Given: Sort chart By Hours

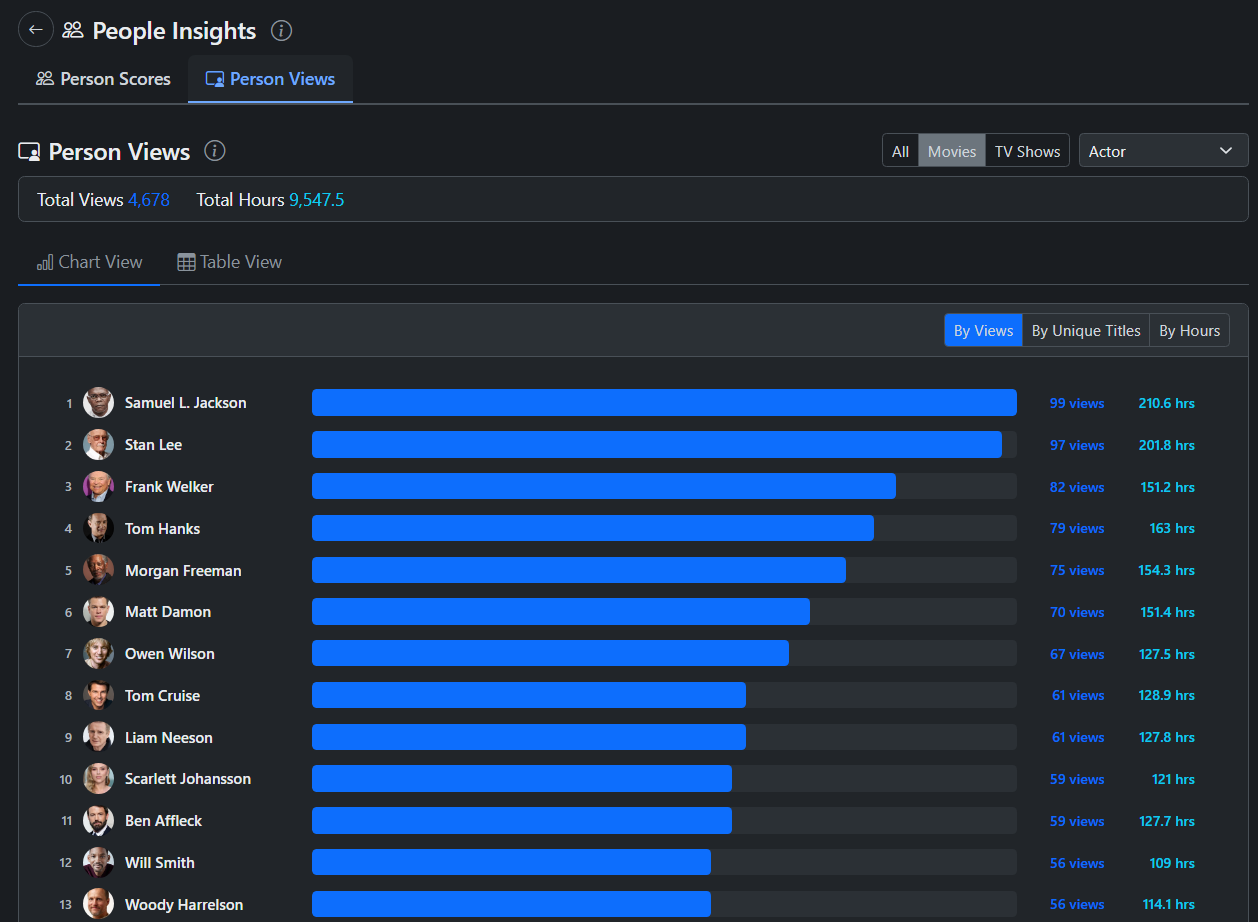Looking at the screenshot, I should (1189, 330).
